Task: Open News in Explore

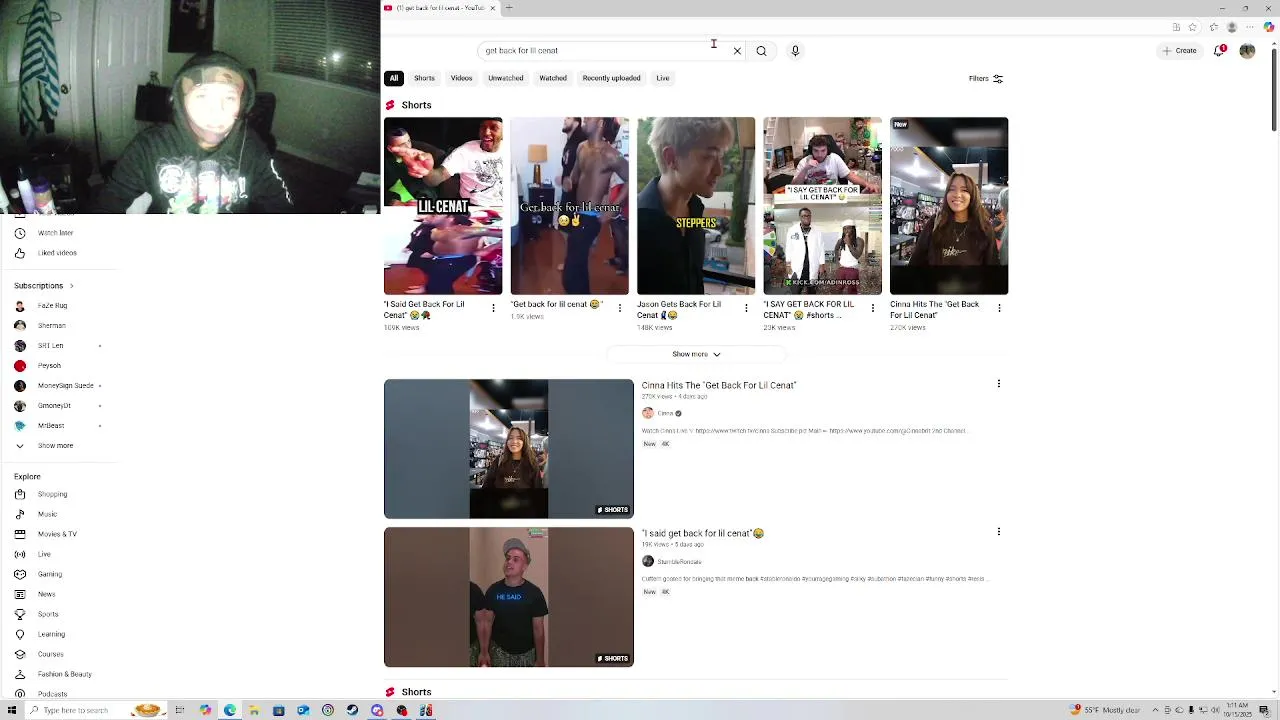Action: pos(47,594)
